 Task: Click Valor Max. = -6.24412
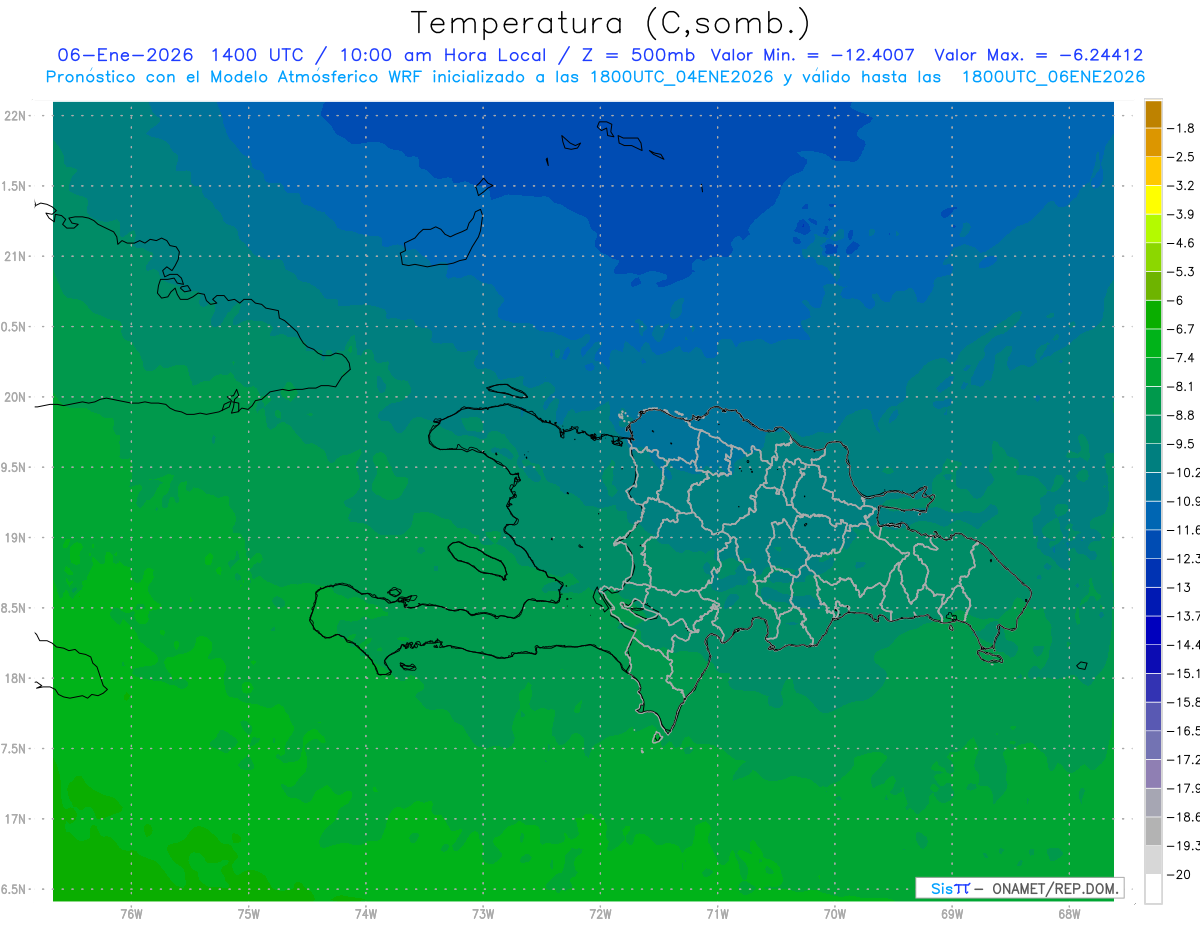pyautogui.click(x=1038, y=55)
